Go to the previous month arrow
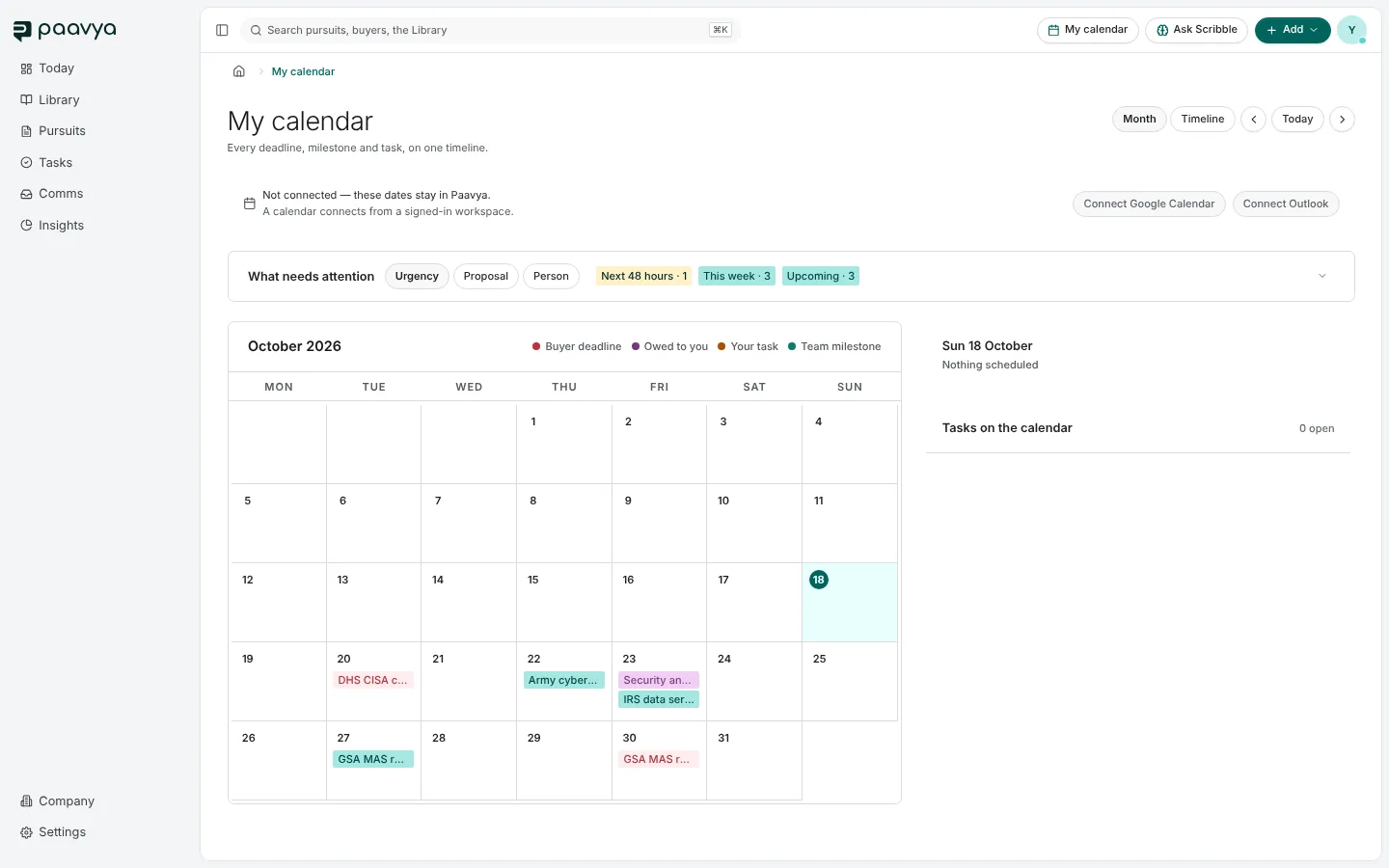 [1253, 120]
